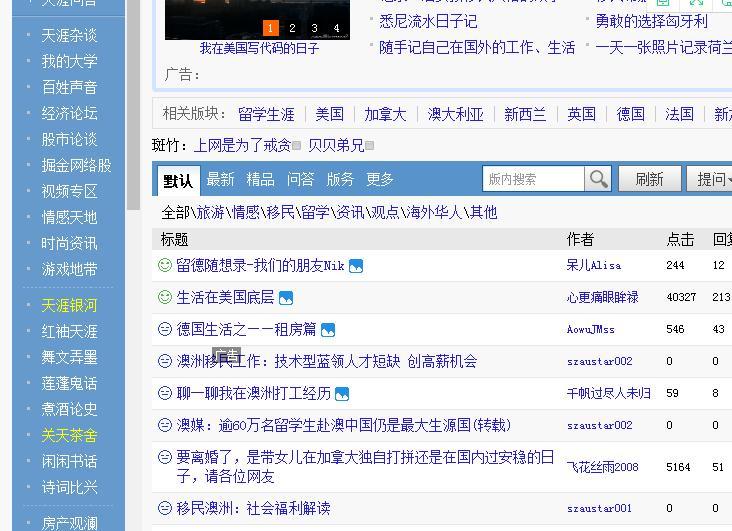Open author profile 呆儿Alisa
This screenshot has height=531, width=732.
(x=594, y=265)
